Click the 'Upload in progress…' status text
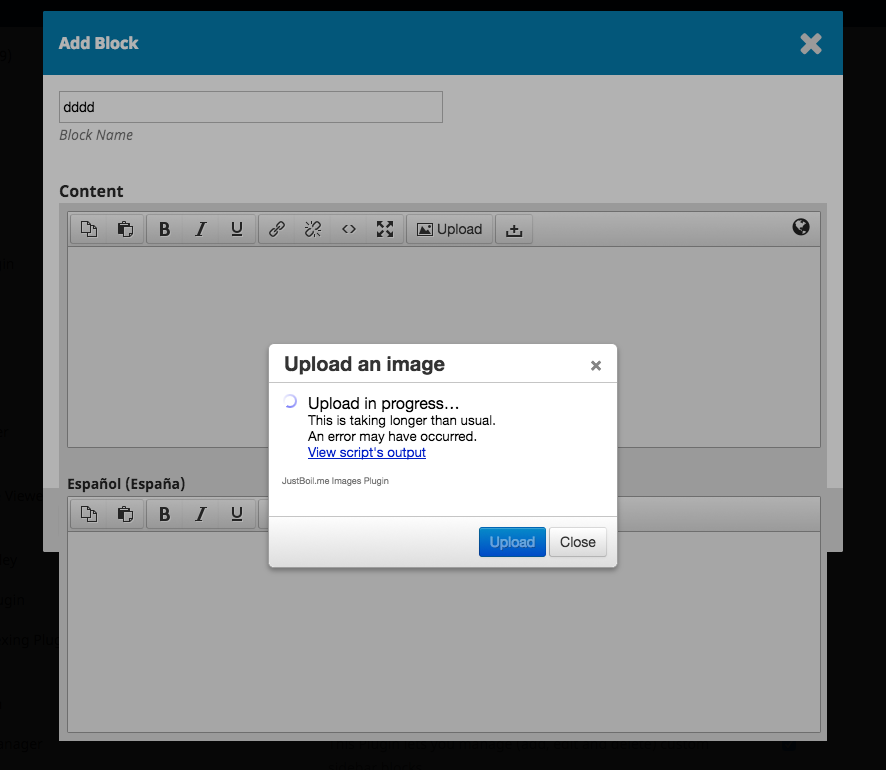The width and height of the screenshot is (886, 770). pyautogui.click(x=384, y=403)
